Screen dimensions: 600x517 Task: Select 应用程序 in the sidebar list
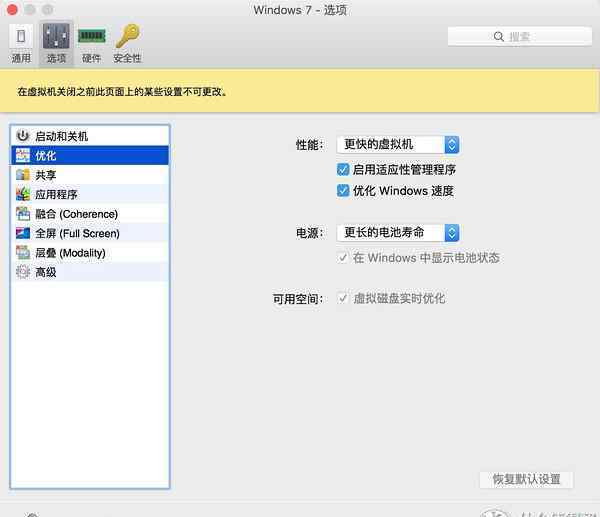(x=90, y=194)
